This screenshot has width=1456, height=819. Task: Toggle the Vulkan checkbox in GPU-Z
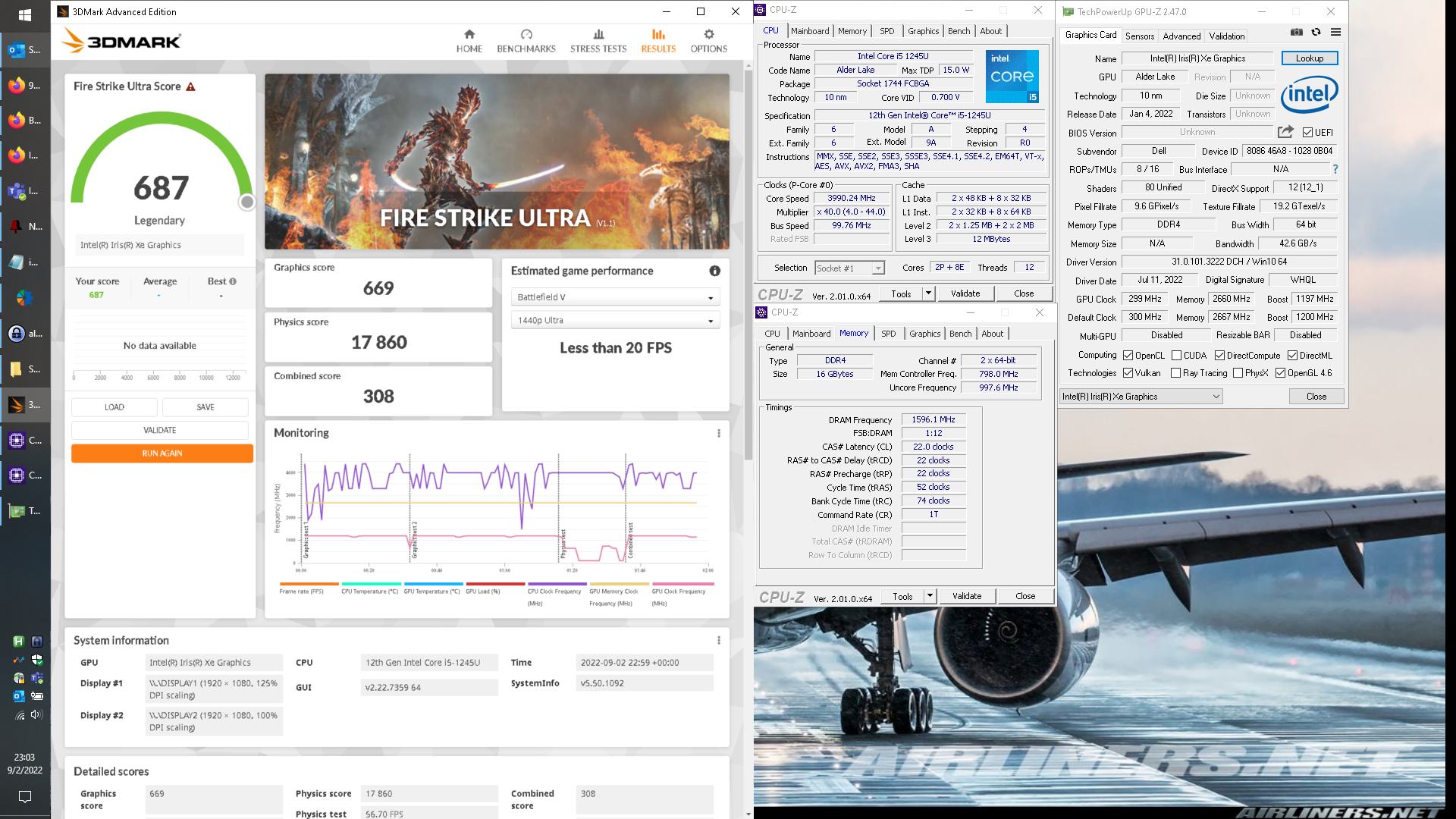coord(1128,373)
